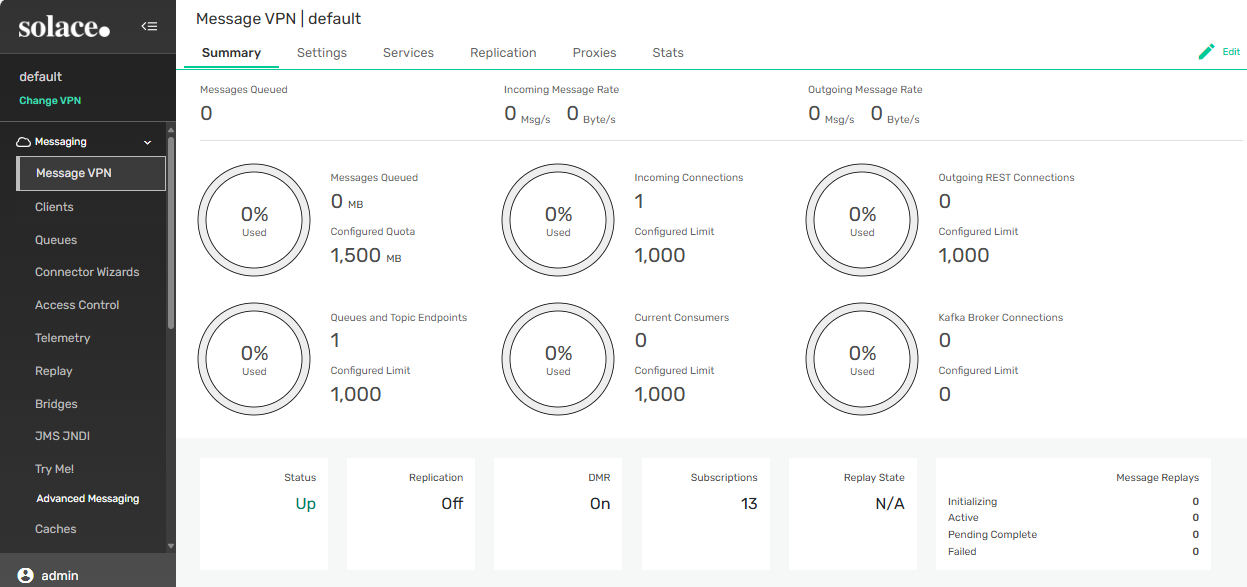Click the cloud Messaging icon in sidebar

coord(24,142)
